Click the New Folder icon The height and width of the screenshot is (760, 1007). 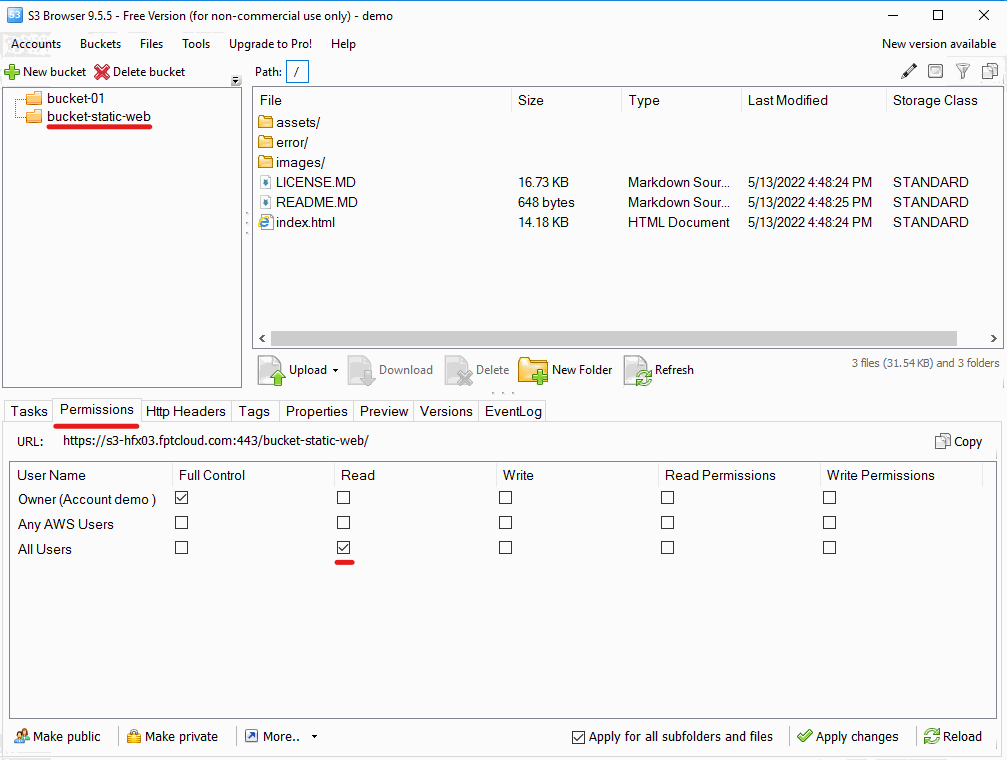533,370
